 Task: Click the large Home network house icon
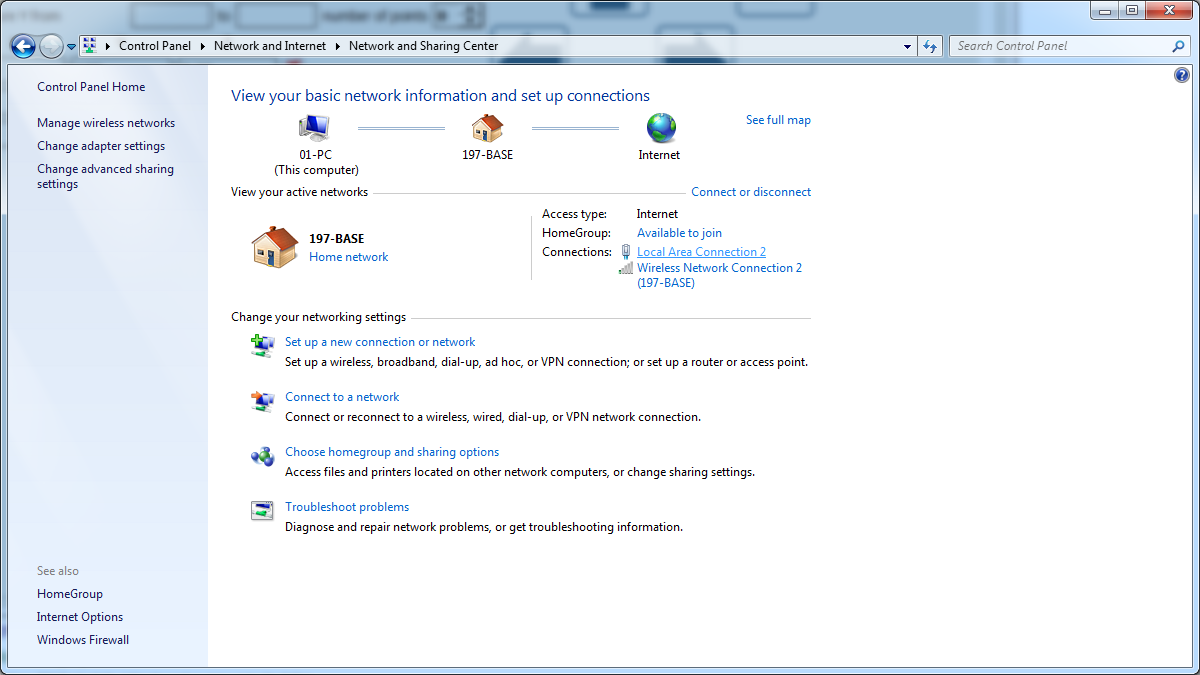pos(275,247)
